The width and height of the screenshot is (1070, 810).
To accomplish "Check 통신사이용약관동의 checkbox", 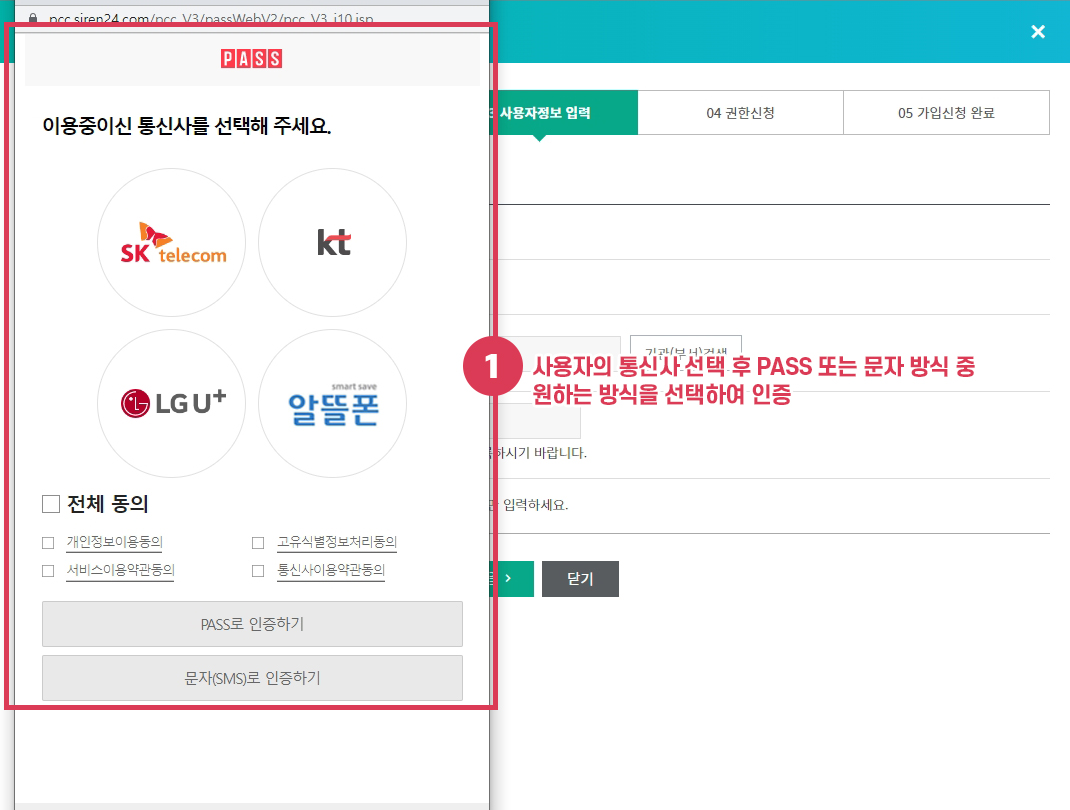I will [258, 571].
